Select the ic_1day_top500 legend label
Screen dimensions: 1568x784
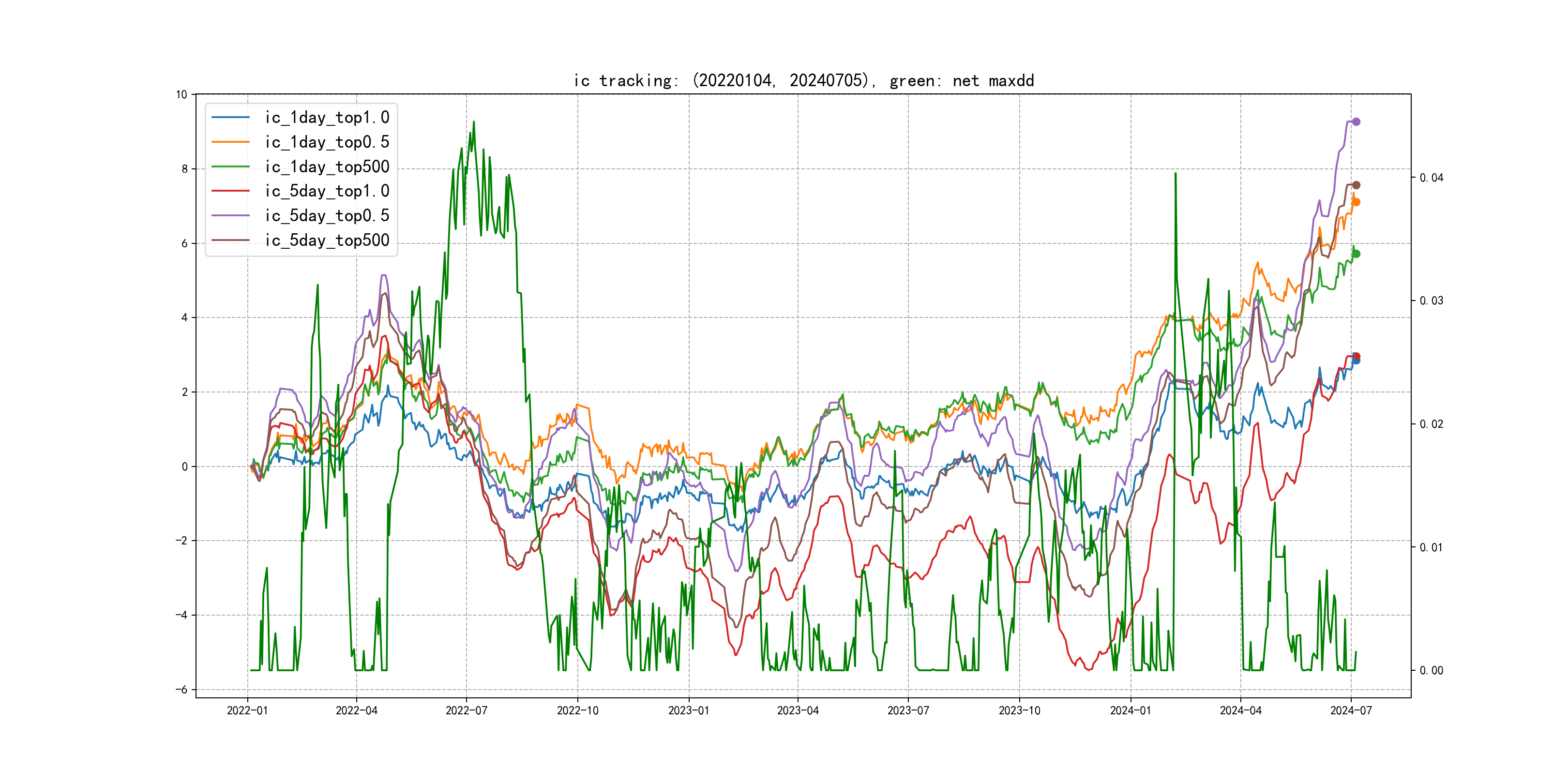point(327,167)
